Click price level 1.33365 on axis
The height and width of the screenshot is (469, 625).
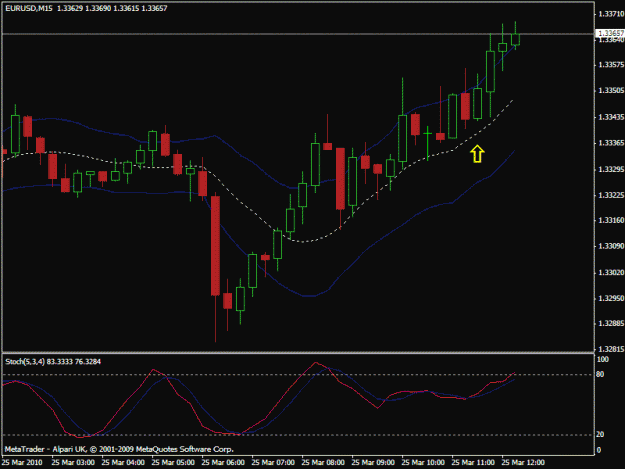click(611, 143)
